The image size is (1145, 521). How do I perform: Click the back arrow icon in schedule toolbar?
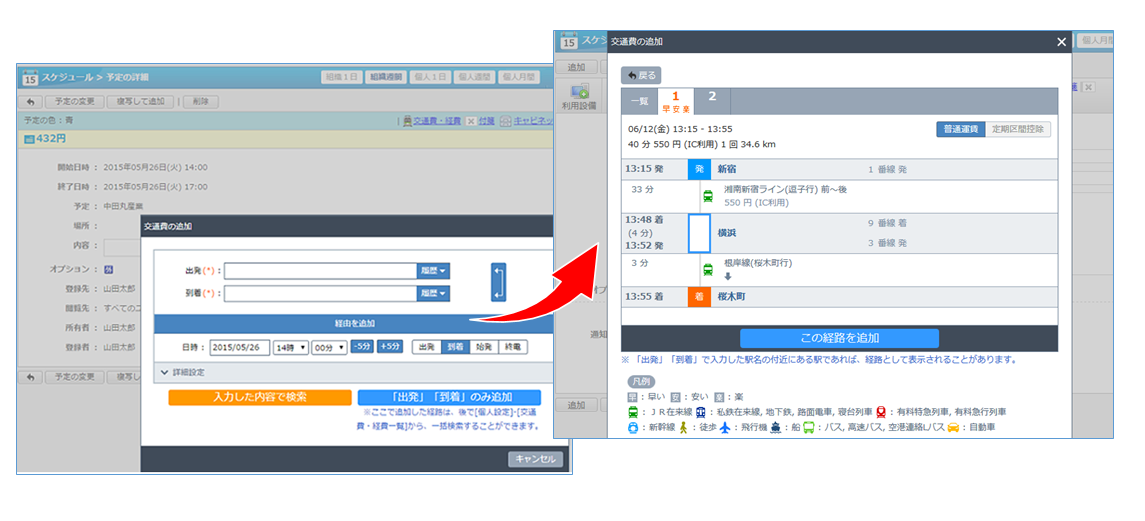click(x=31, y=102)
